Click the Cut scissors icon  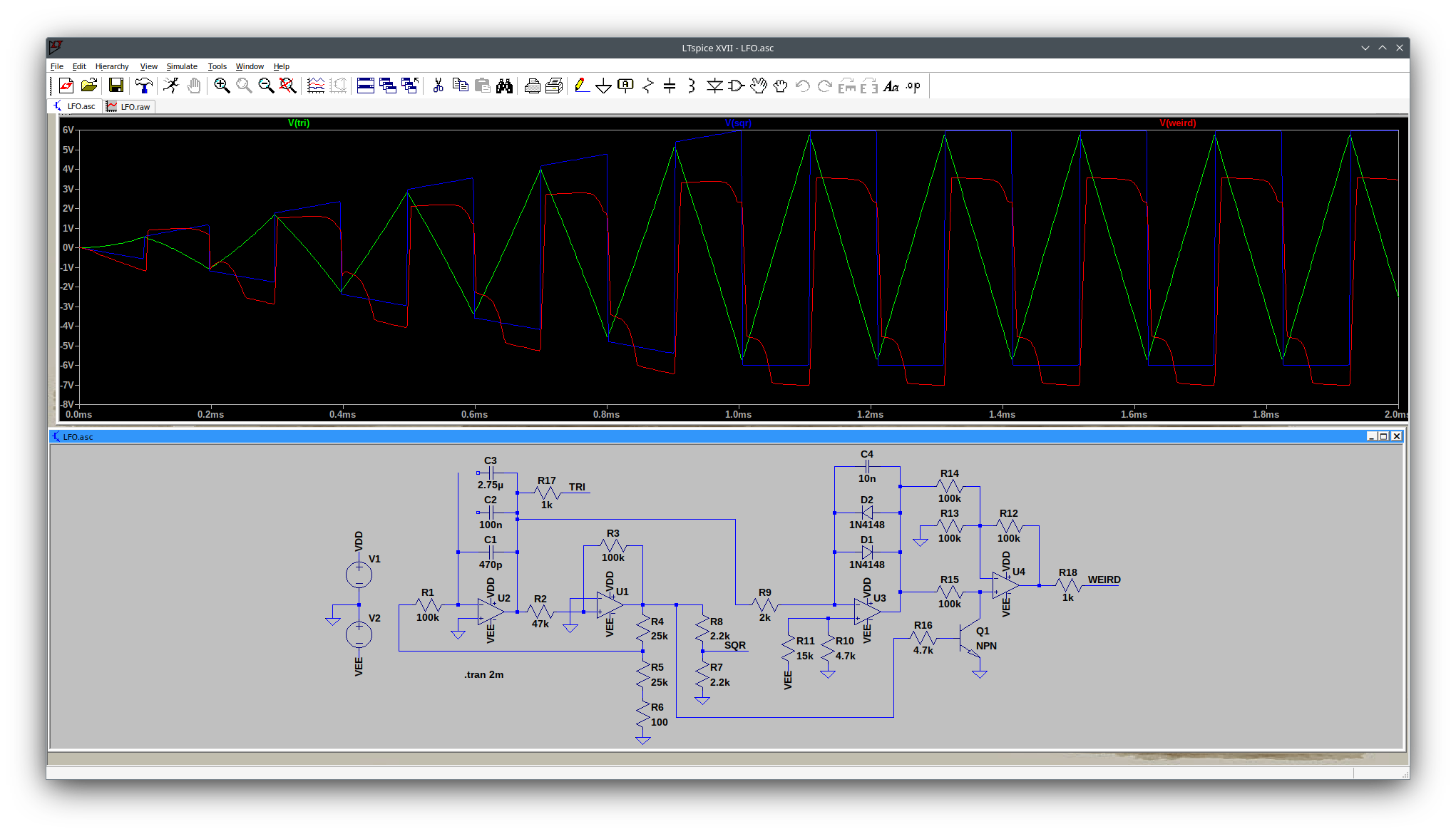[x=438, y=86]
